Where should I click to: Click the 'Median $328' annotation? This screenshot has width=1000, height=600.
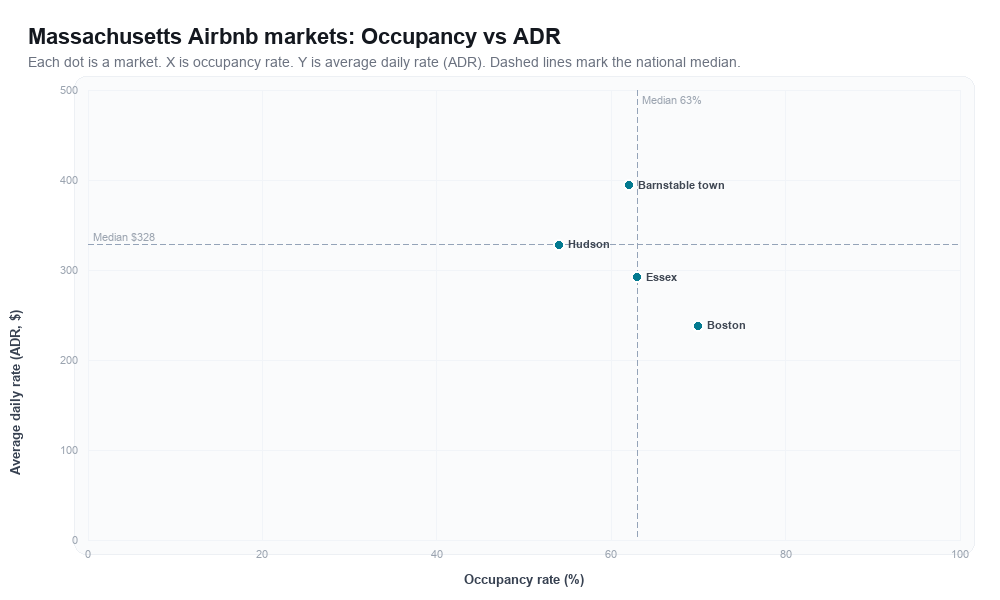124,237
